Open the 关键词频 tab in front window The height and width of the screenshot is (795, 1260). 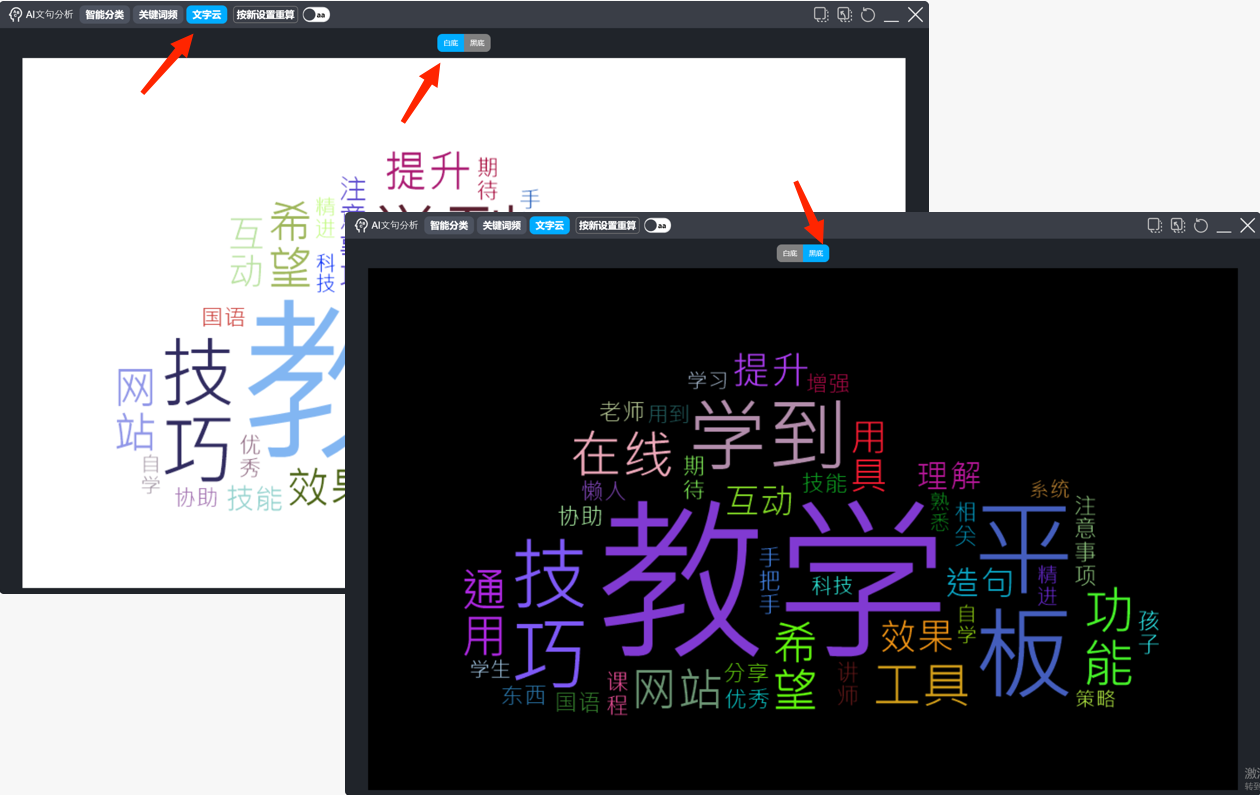[x=501, y=226]
